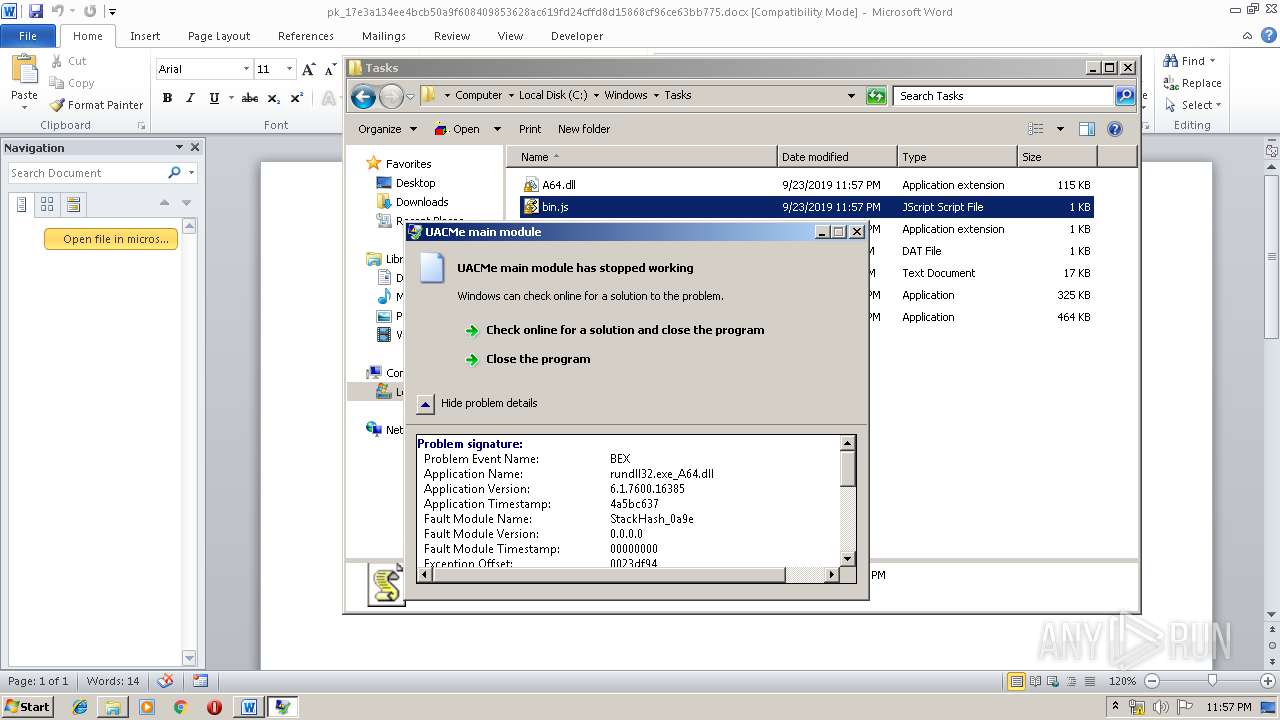Open the Home ribbon tab
This screenshot has width=1280, height=720.
(x=87, y=36)
